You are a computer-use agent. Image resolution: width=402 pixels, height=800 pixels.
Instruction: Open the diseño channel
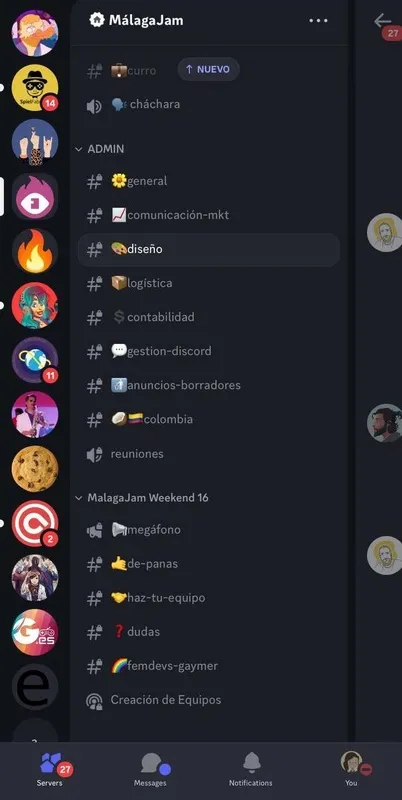pyautogui.click(x=209, y=249)
